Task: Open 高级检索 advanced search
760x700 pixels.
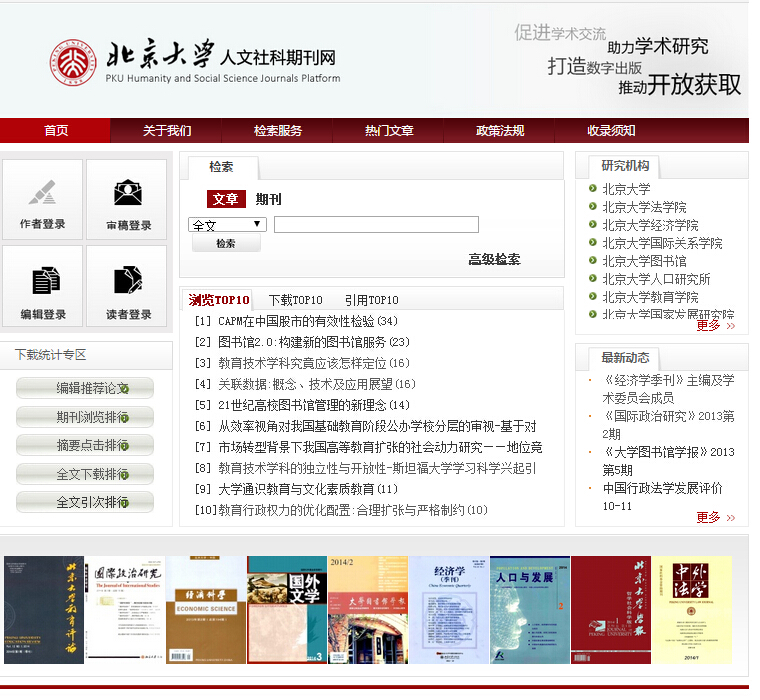Action: [x=494, y=259]
